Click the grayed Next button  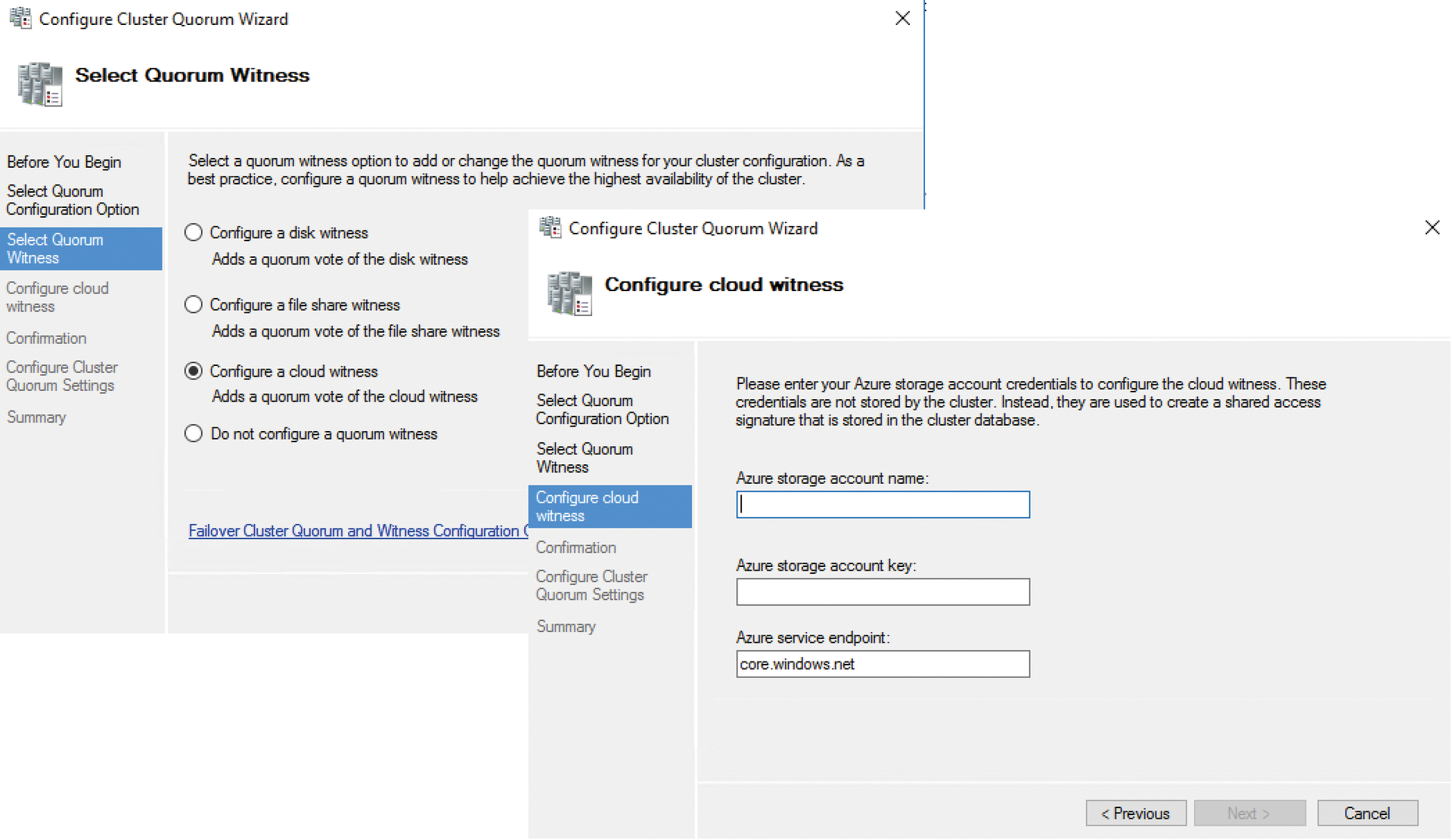point(1249,813)
